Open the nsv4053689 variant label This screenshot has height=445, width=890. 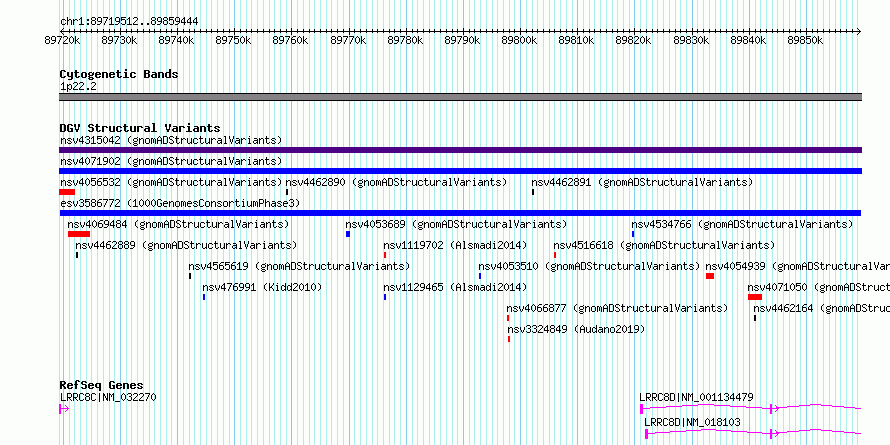(x=456, y=224)
